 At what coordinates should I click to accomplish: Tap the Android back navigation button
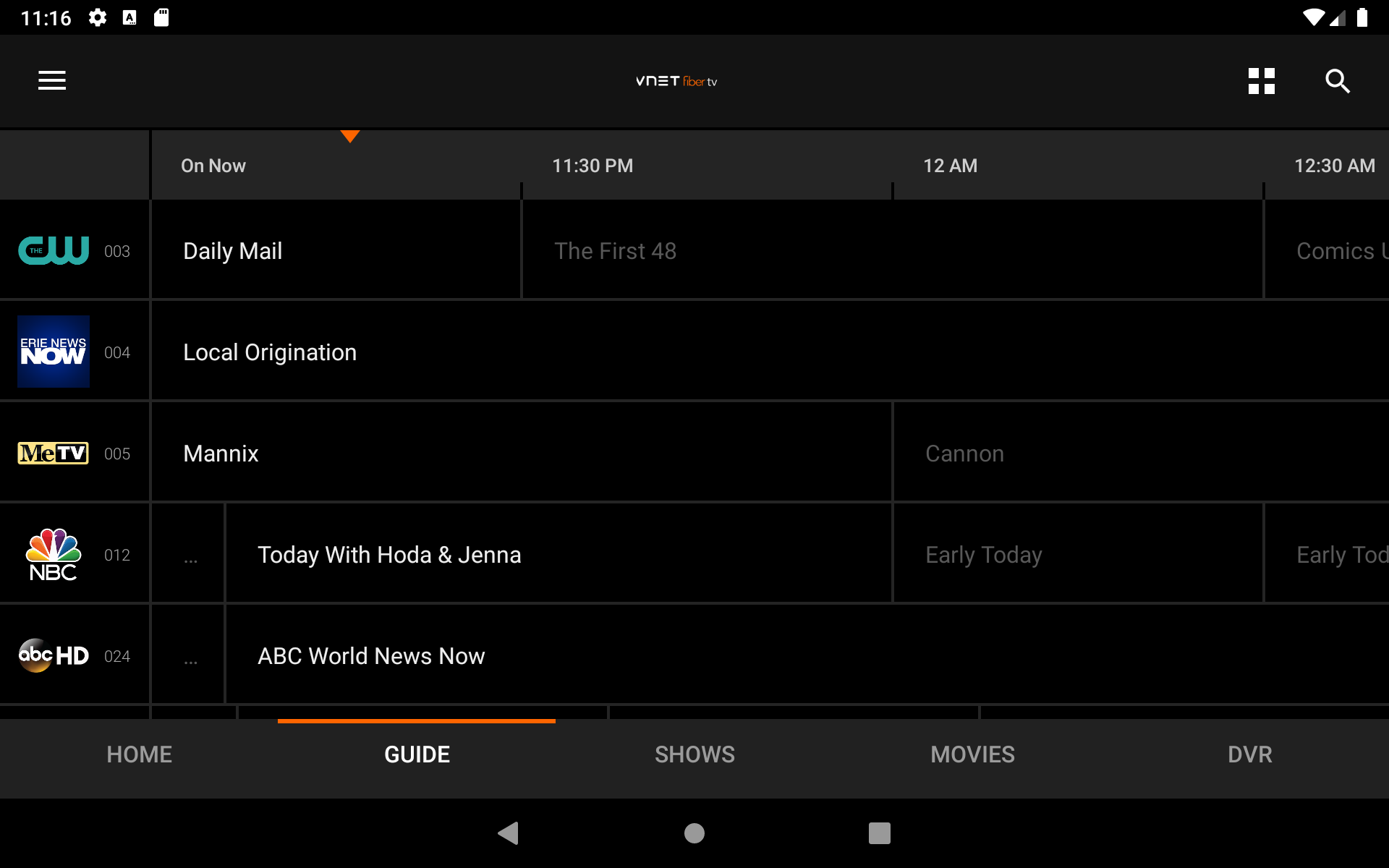[x=509, y=833]
